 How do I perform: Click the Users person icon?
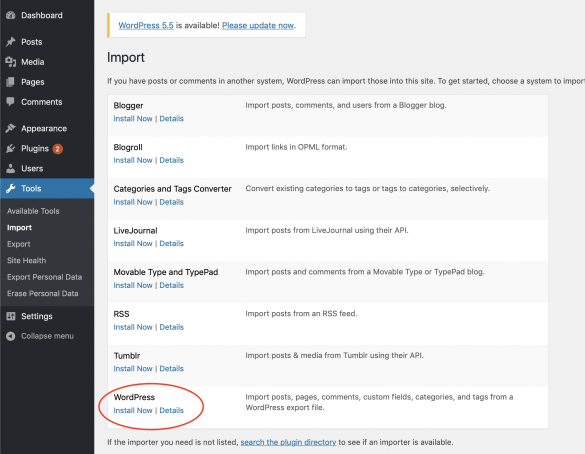pyautogui.click(x=11, y=169)
